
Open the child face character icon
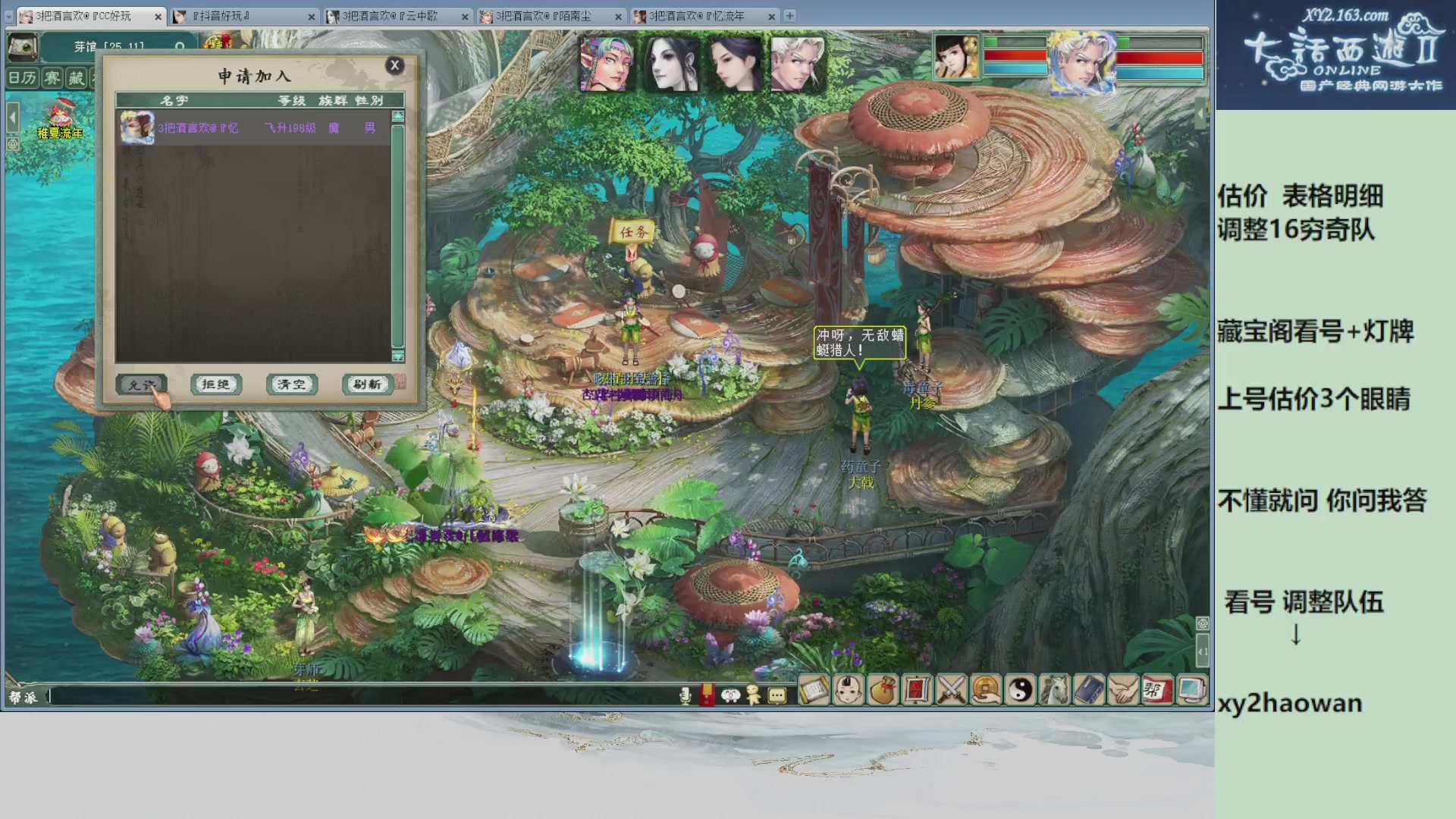(849, 691)
